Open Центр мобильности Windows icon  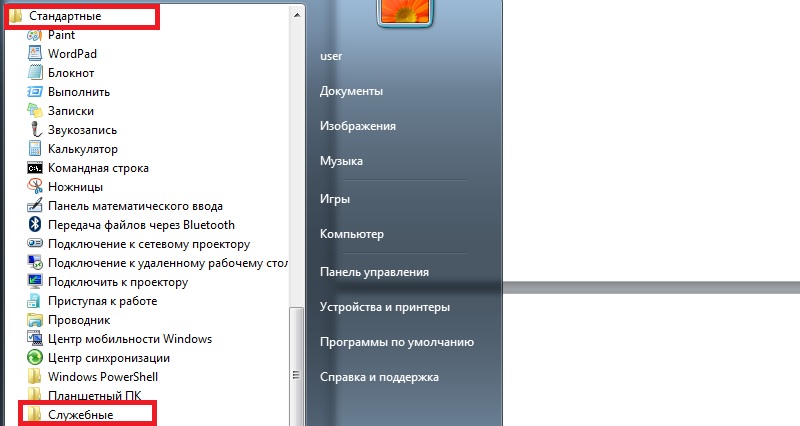(x=35, y=339)
